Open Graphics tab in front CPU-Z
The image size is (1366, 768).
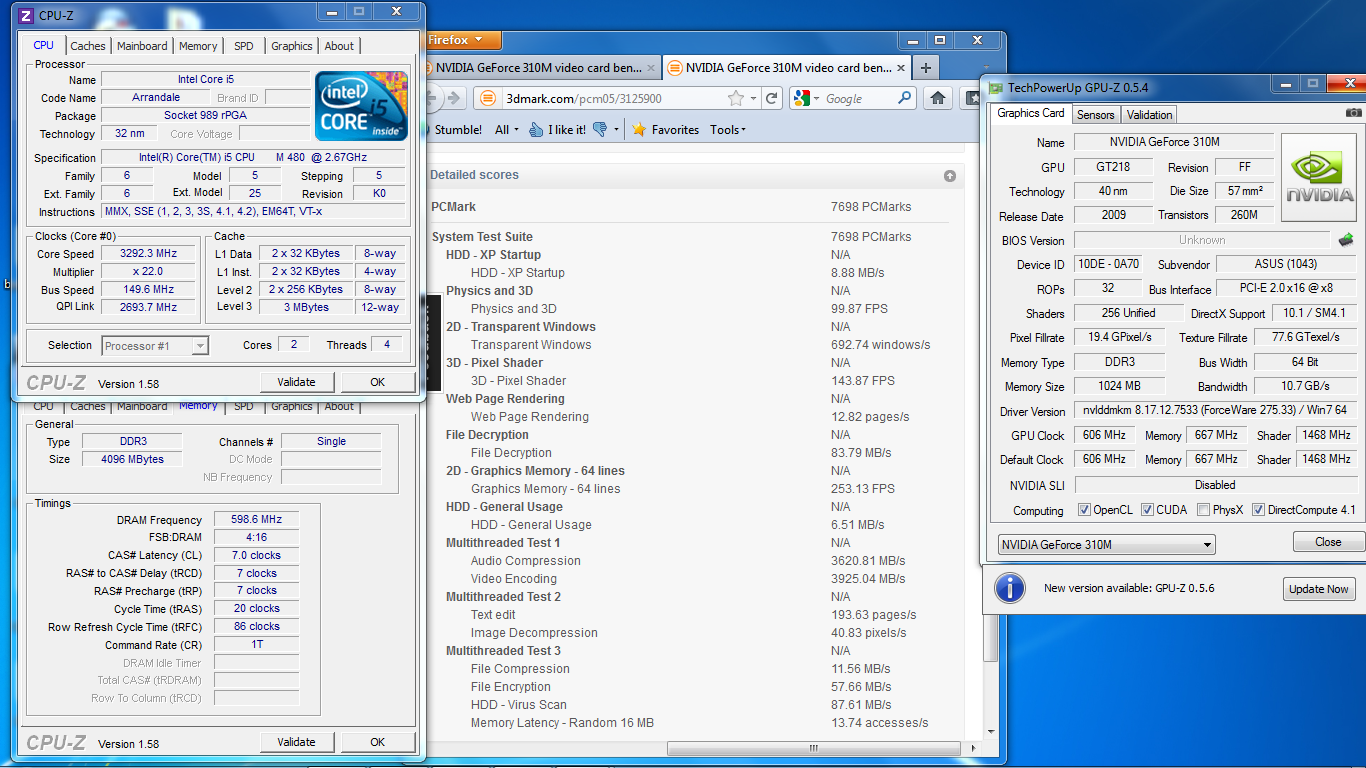(292, 46)
